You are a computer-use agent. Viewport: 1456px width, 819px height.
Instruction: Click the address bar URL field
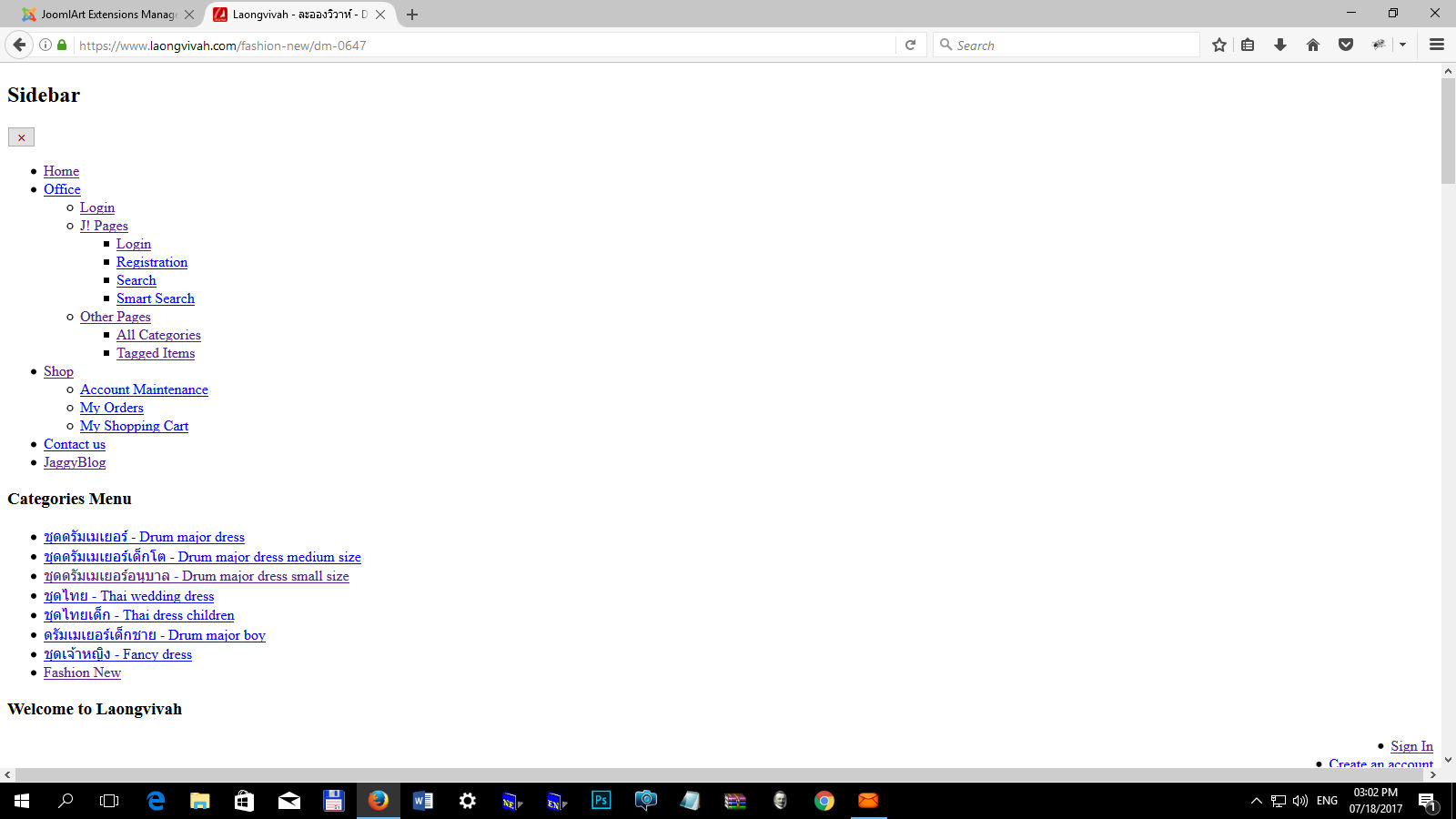click(x=482, y=45)
